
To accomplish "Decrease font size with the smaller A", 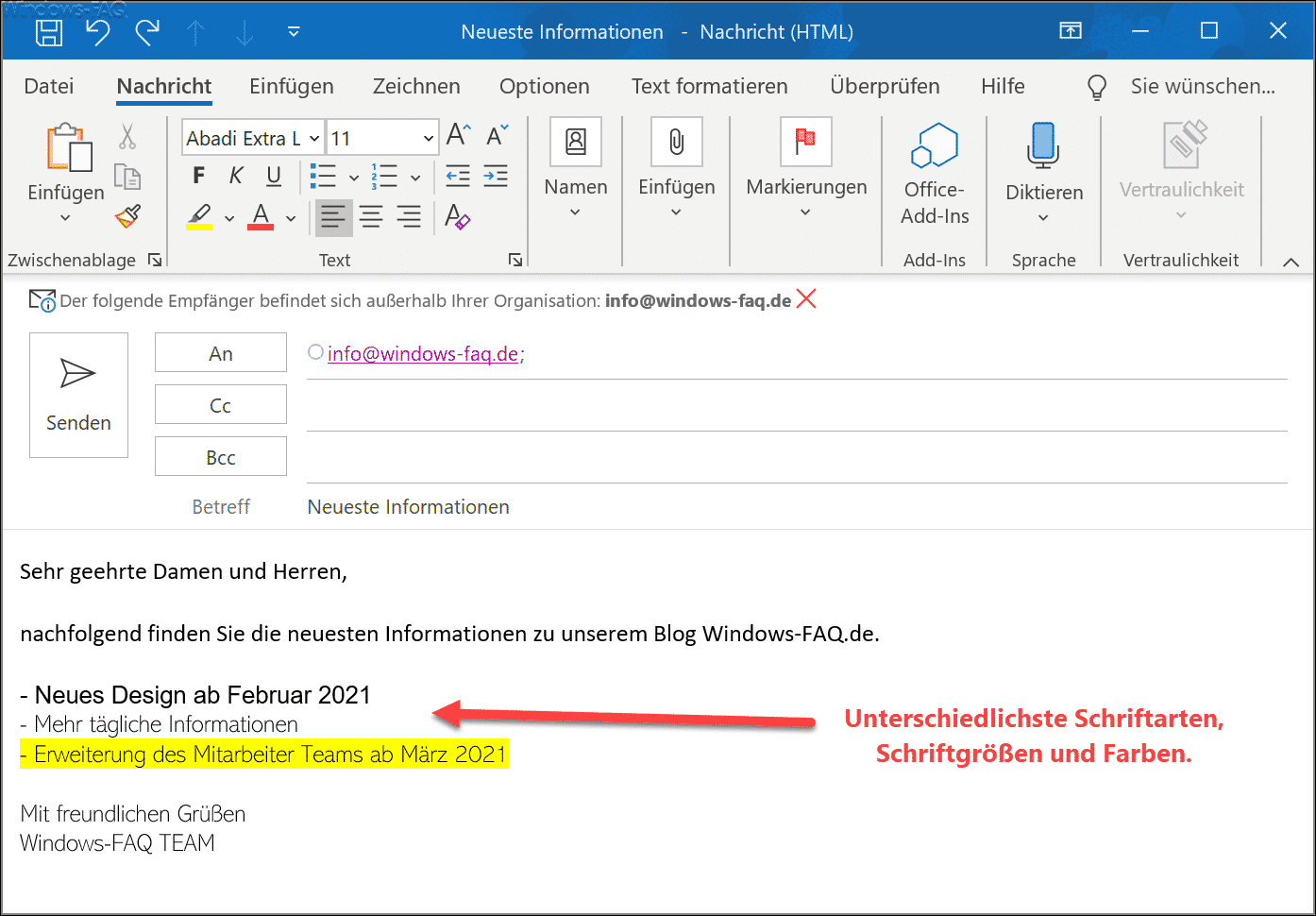I will pos(498,136).
